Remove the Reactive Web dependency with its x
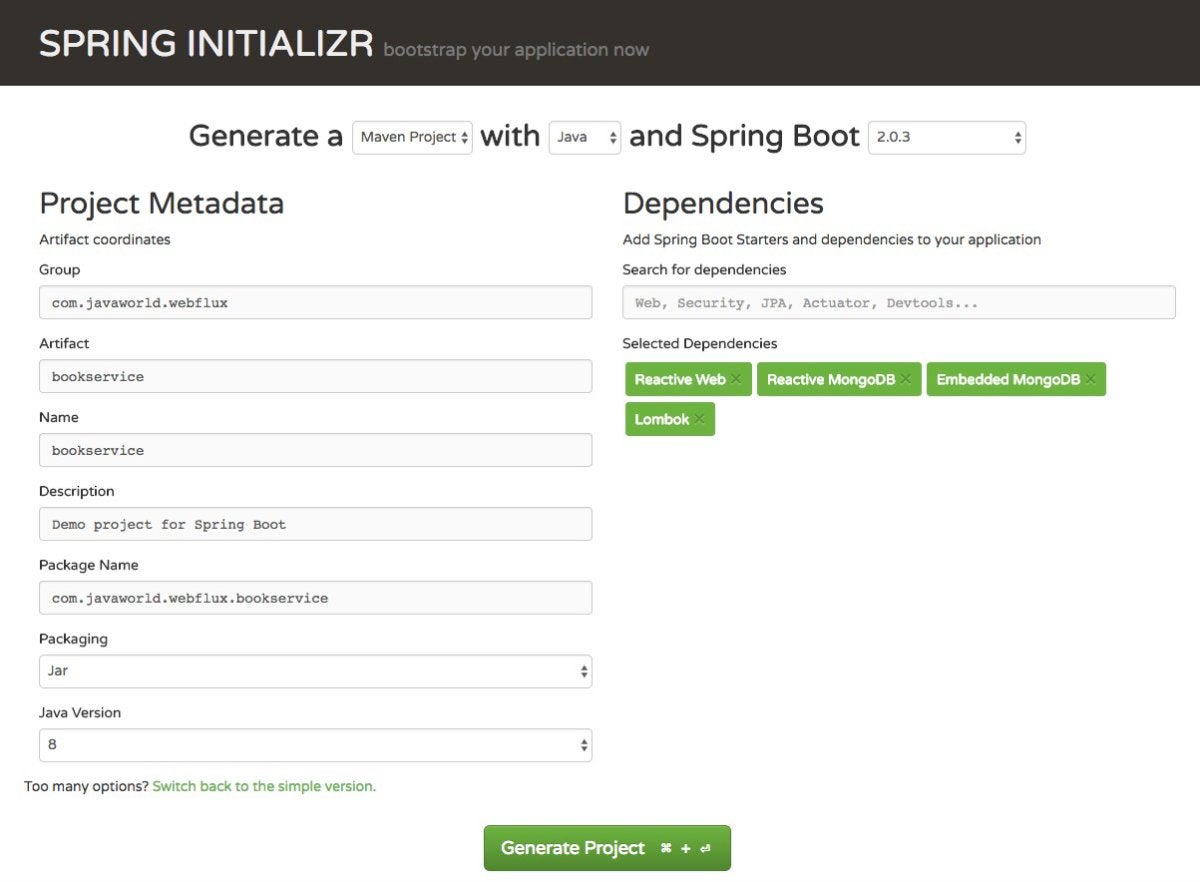This screenshot has height=882, width=1200. tap(736, 379)
